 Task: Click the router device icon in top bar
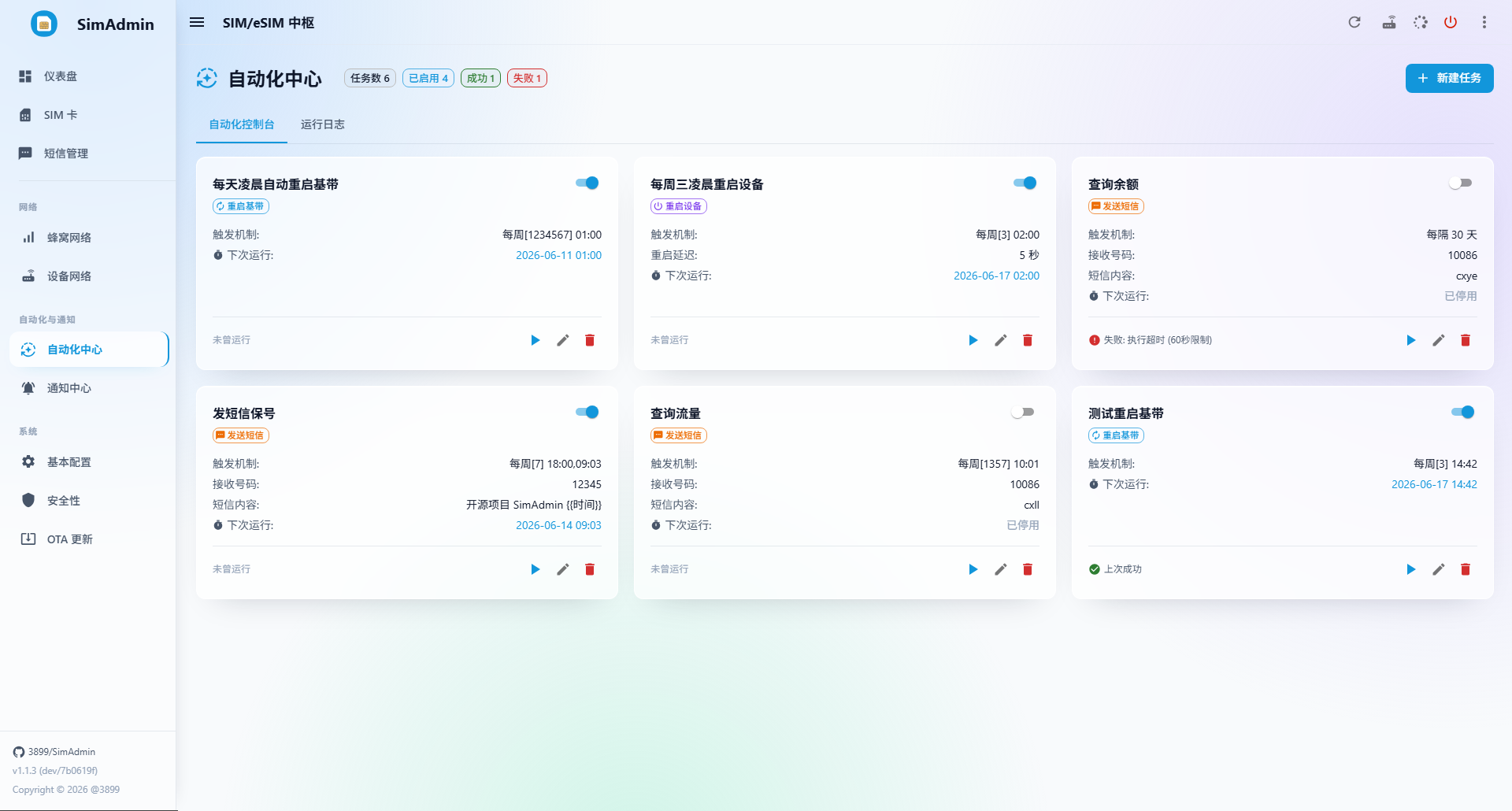1389,22
